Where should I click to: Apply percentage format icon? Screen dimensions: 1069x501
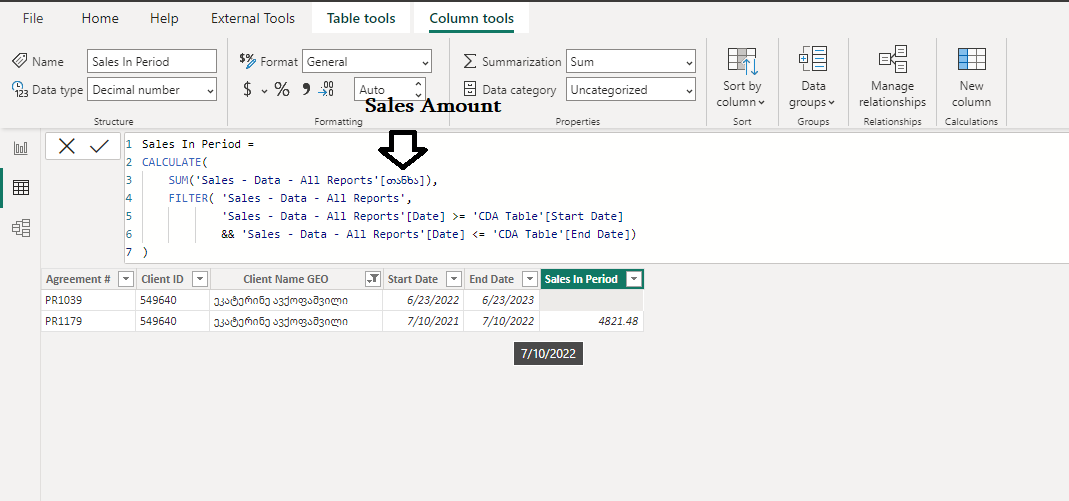(x=282, y=89)
